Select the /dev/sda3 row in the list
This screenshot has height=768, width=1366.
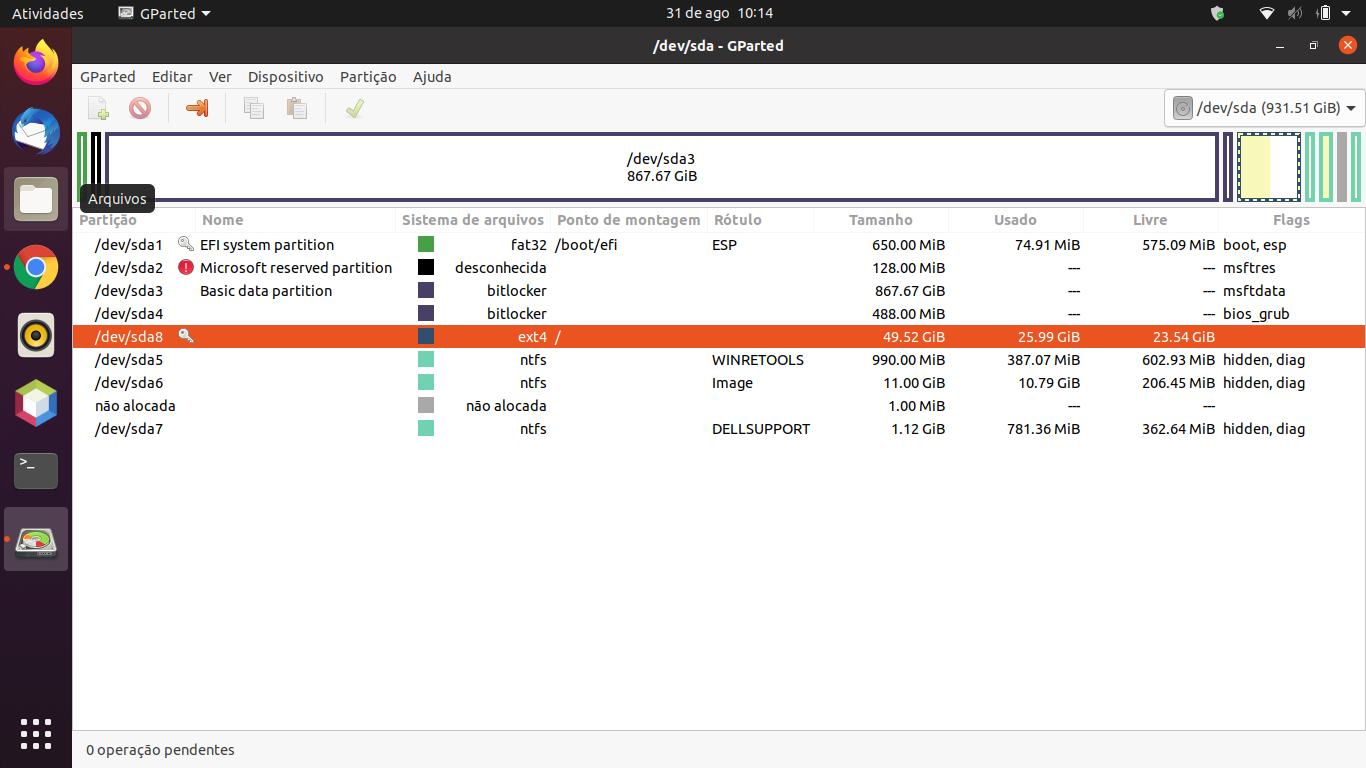pyautogui.click(x=719, y=290)
